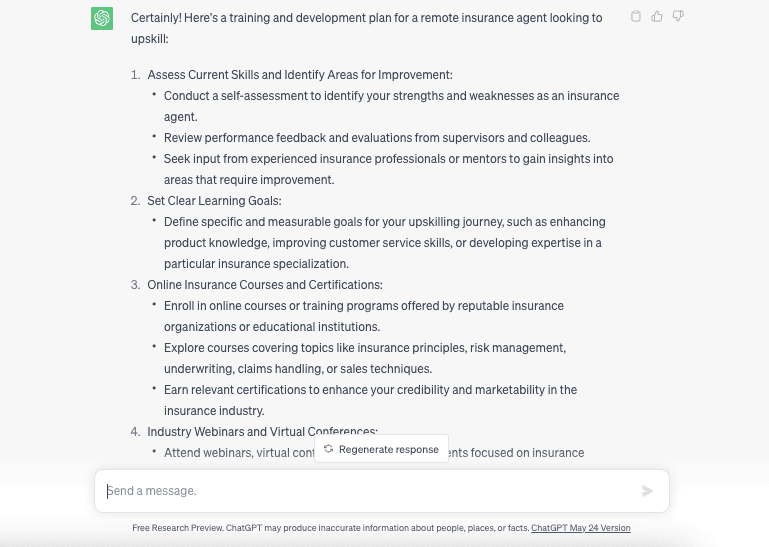This screenshot has width=769, height=547.
Task: Open the ChatGPT May 24 Version link
Action: [581, 528]
